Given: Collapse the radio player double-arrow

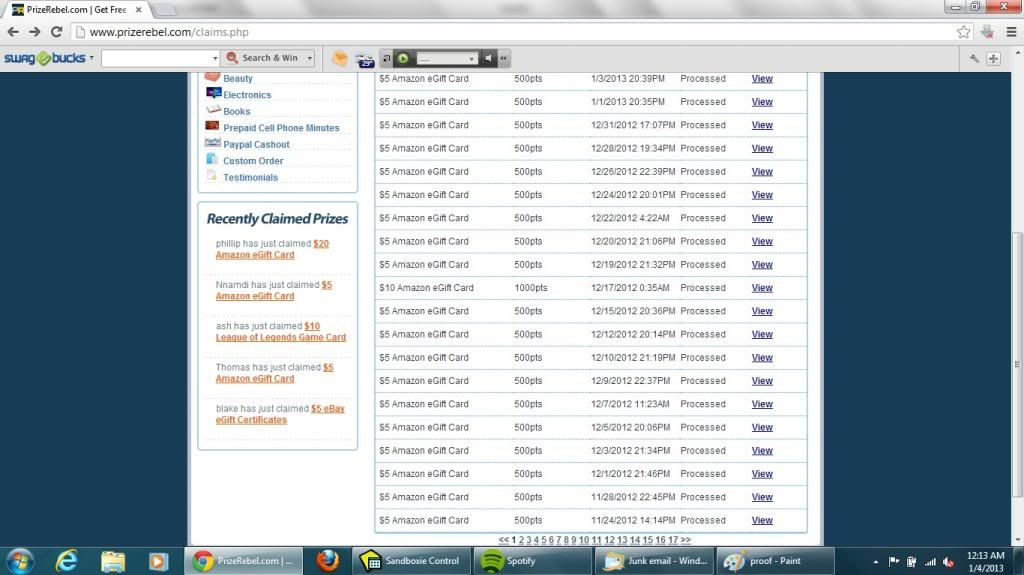Looking at the screenshot, I should coord(504,58).
